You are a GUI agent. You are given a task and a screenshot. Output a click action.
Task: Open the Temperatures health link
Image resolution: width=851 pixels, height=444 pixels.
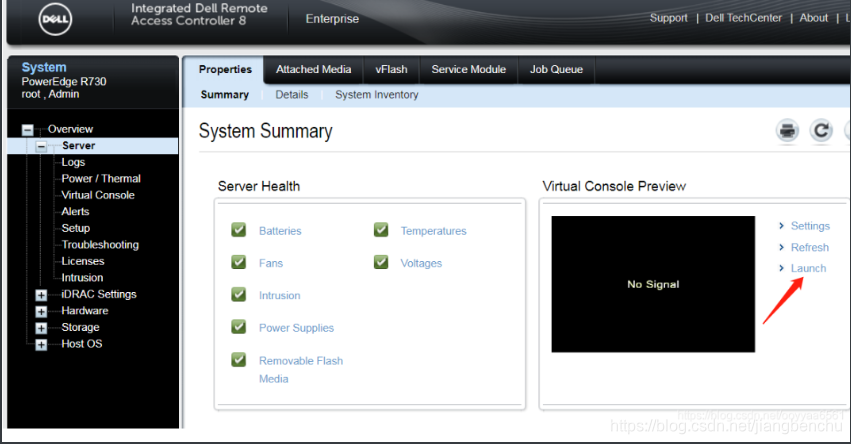(433, 231)
